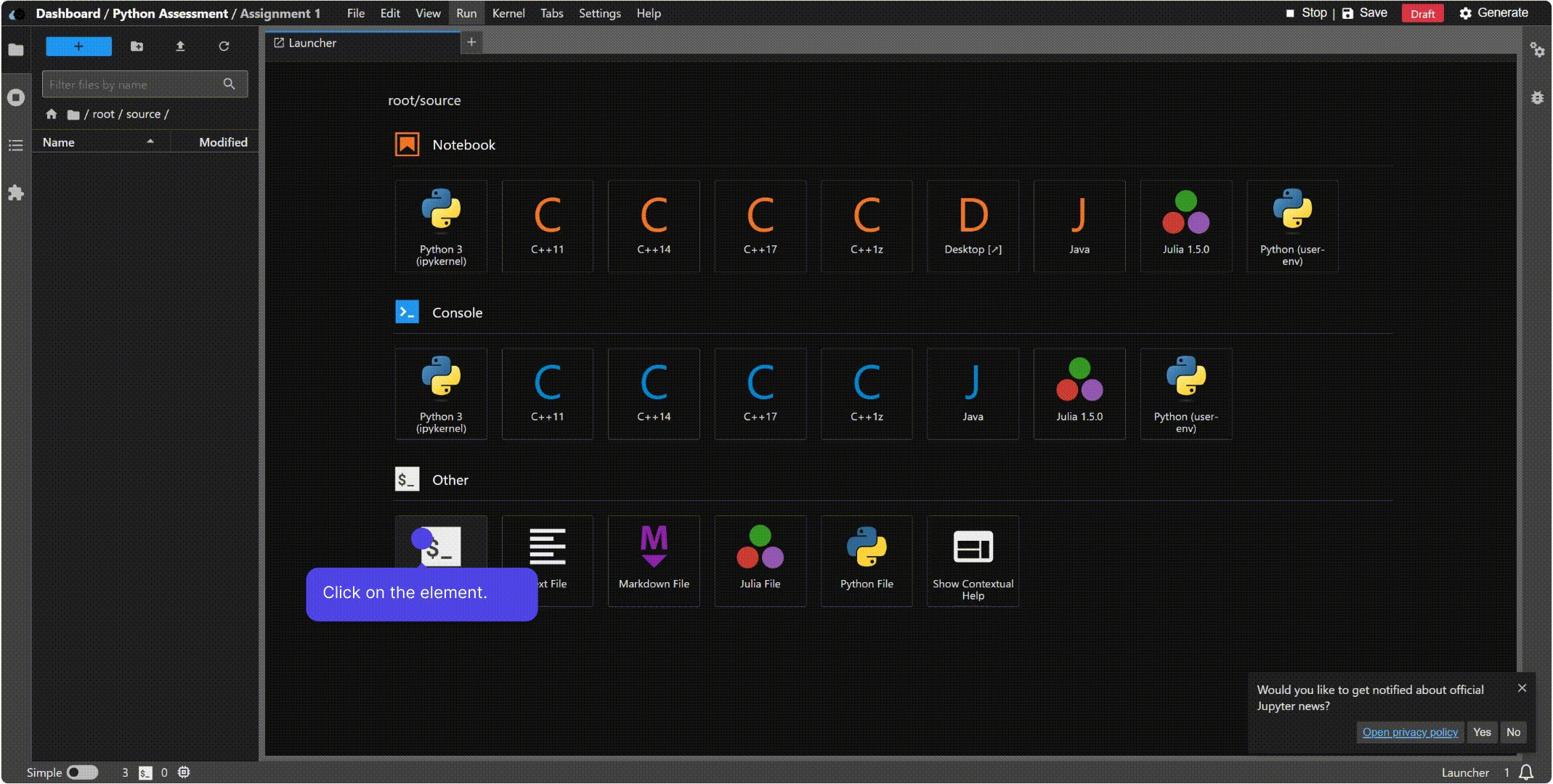
Task: Open the Kernel menu
Action: coord(508,13)
